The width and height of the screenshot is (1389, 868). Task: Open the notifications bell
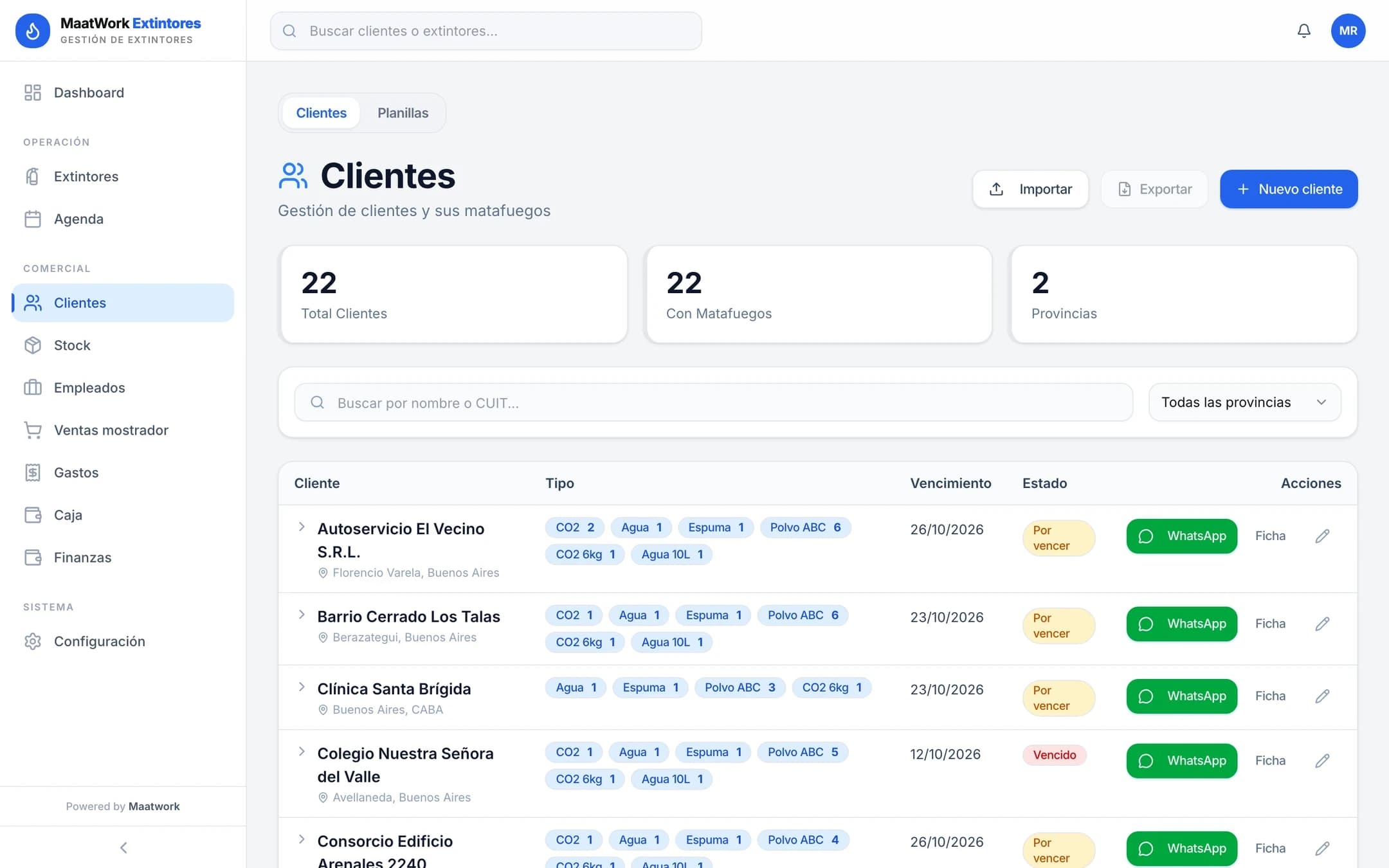[1303, 31]
